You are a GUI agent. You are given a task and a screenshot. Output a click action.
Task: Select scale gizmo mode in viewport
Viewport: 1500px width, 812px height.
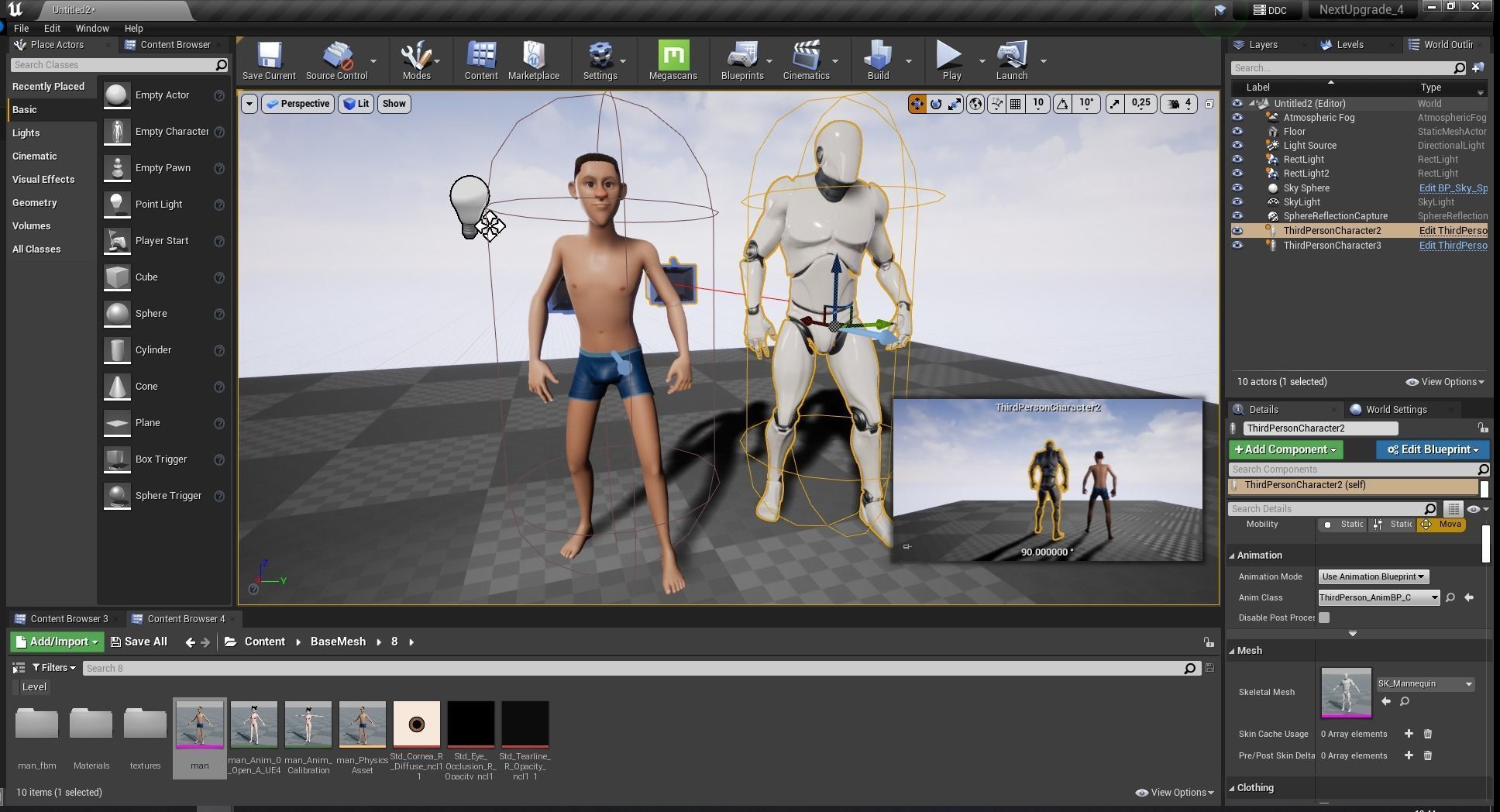coord(955,104)
